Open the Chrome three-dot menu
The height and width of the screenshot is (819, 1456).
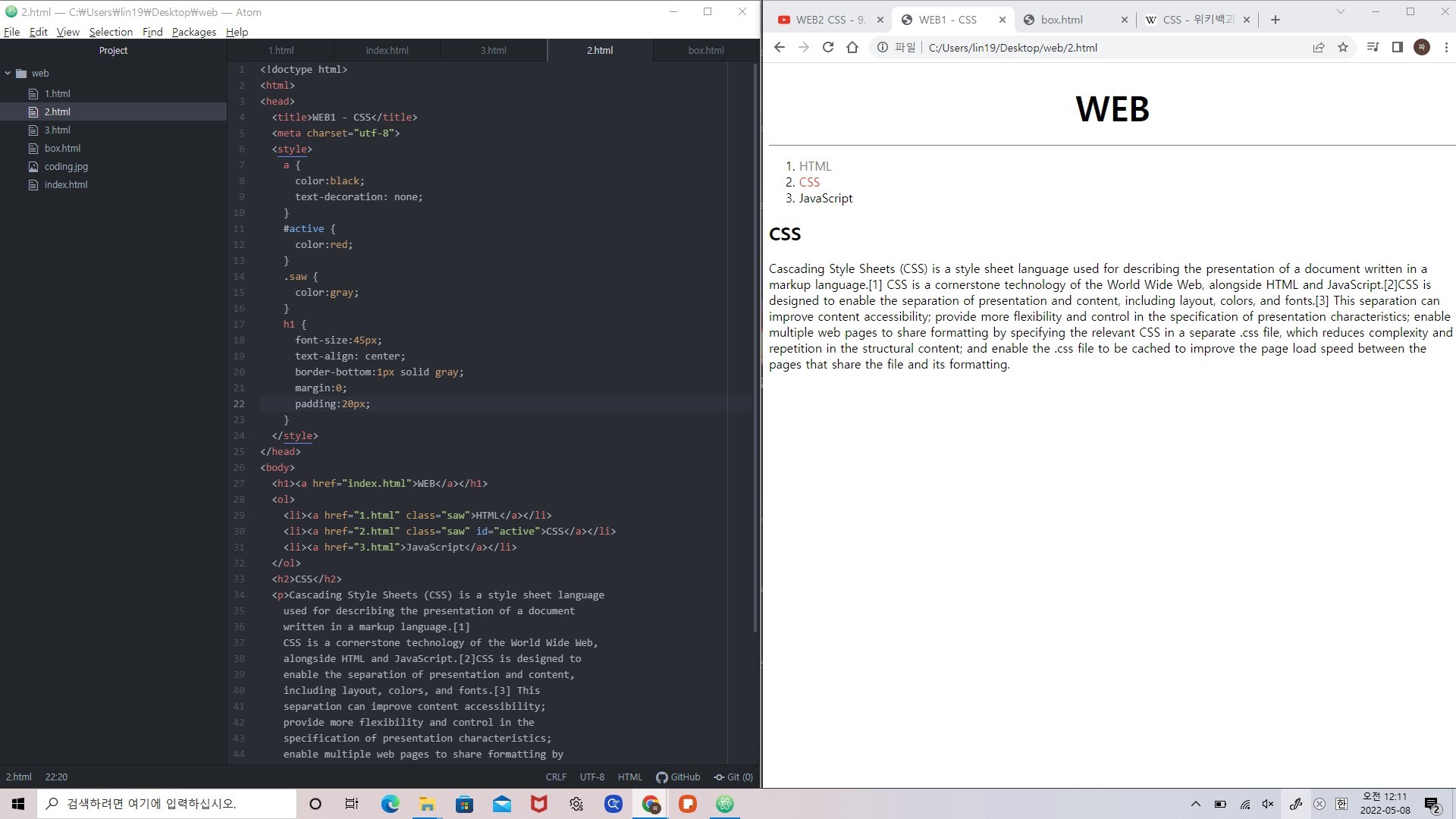coord(1446,47)
